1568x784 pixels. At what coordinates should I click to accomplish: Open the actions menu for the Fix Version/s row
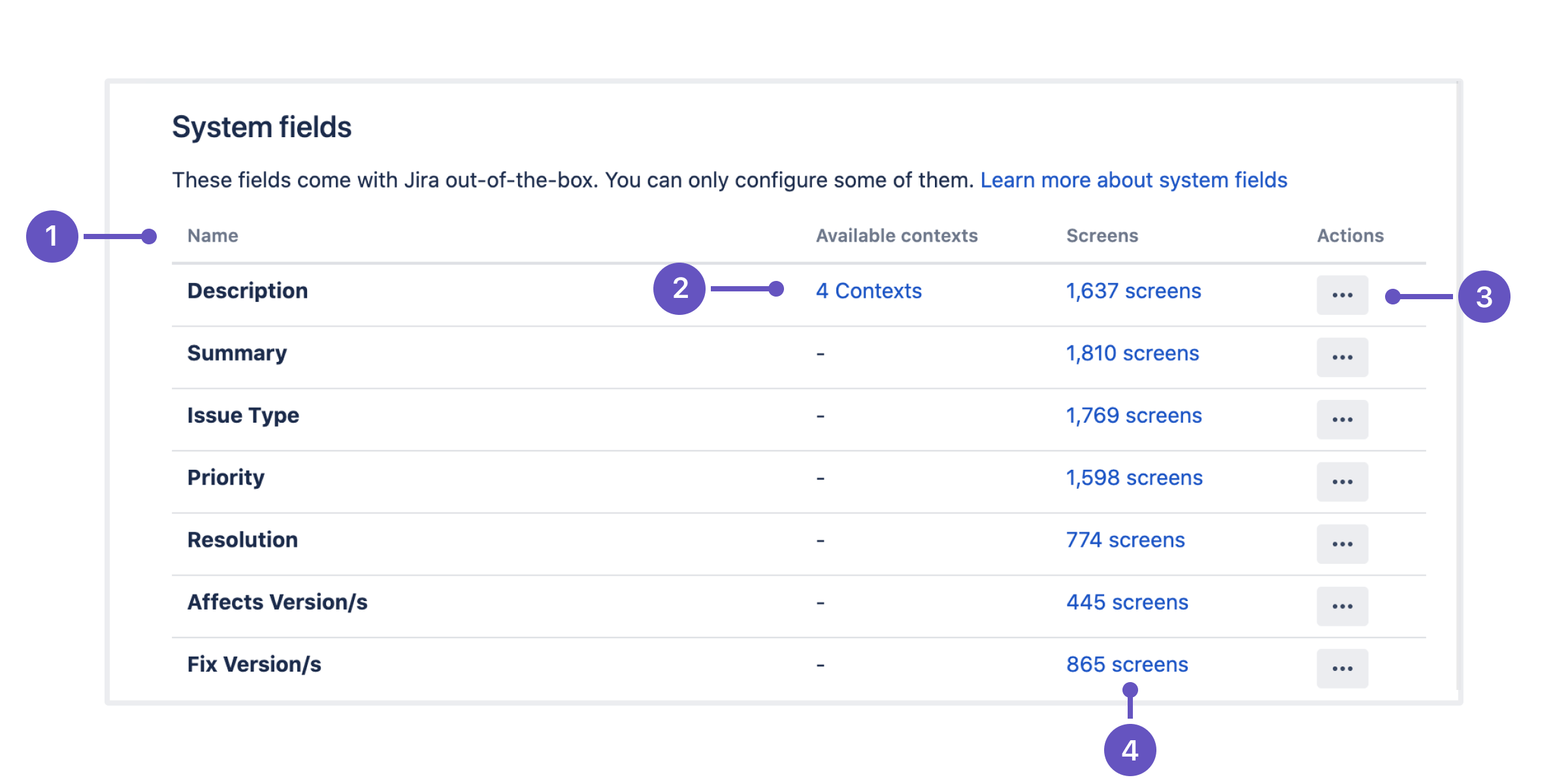point(1342,668)
